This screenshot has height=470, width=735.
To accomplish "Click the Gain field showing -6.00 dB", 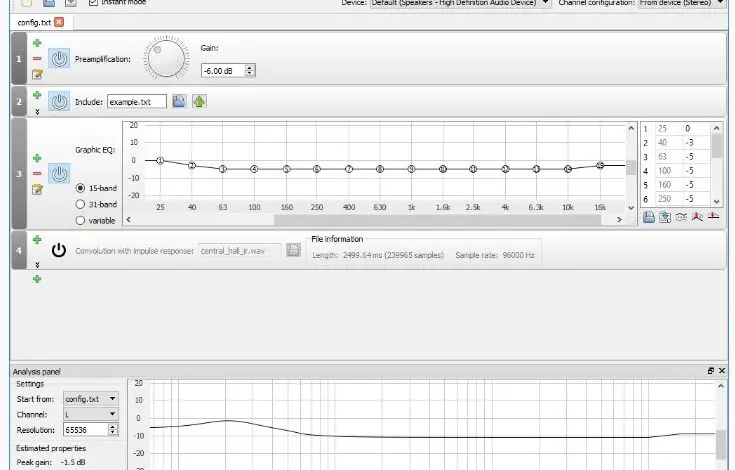I will click(223, 71).
